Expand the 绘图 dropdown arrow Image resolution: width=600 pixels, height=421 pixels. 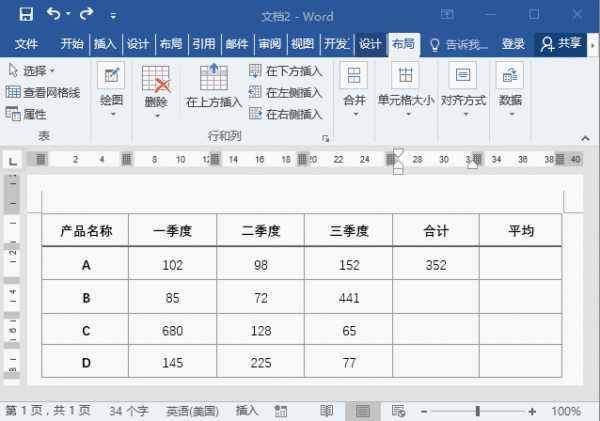(x=113, y=114)
